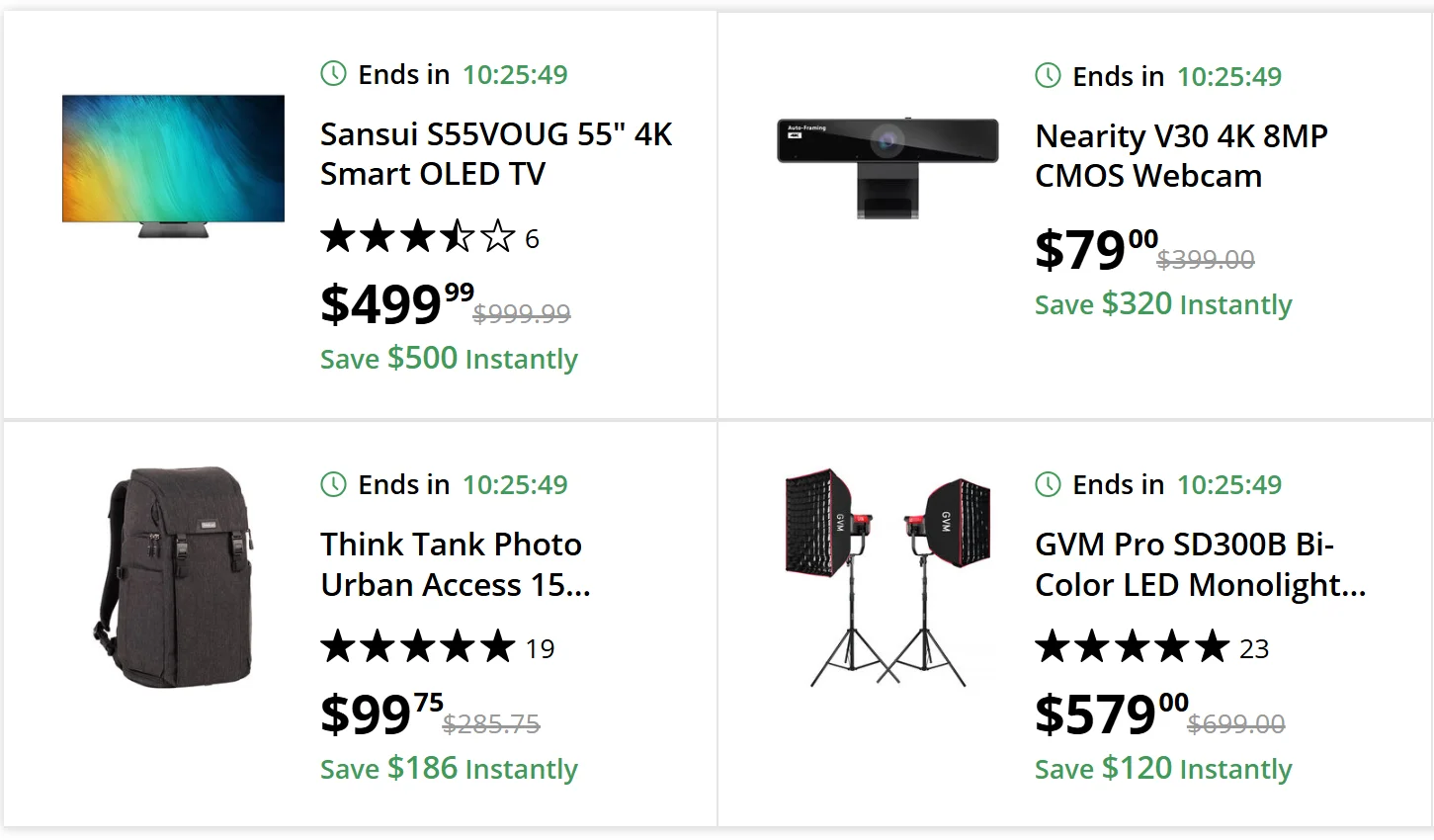
Task: Click the Sansui OLED TV product image
Action: (173, 166)
